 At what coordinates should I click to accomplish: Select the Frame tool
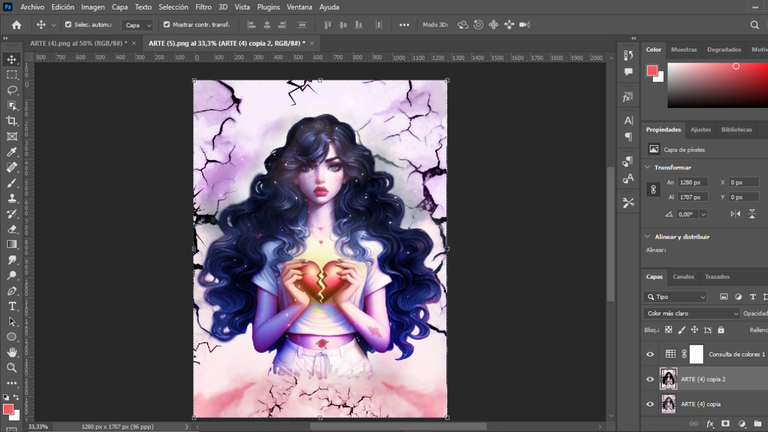(12, 137)
